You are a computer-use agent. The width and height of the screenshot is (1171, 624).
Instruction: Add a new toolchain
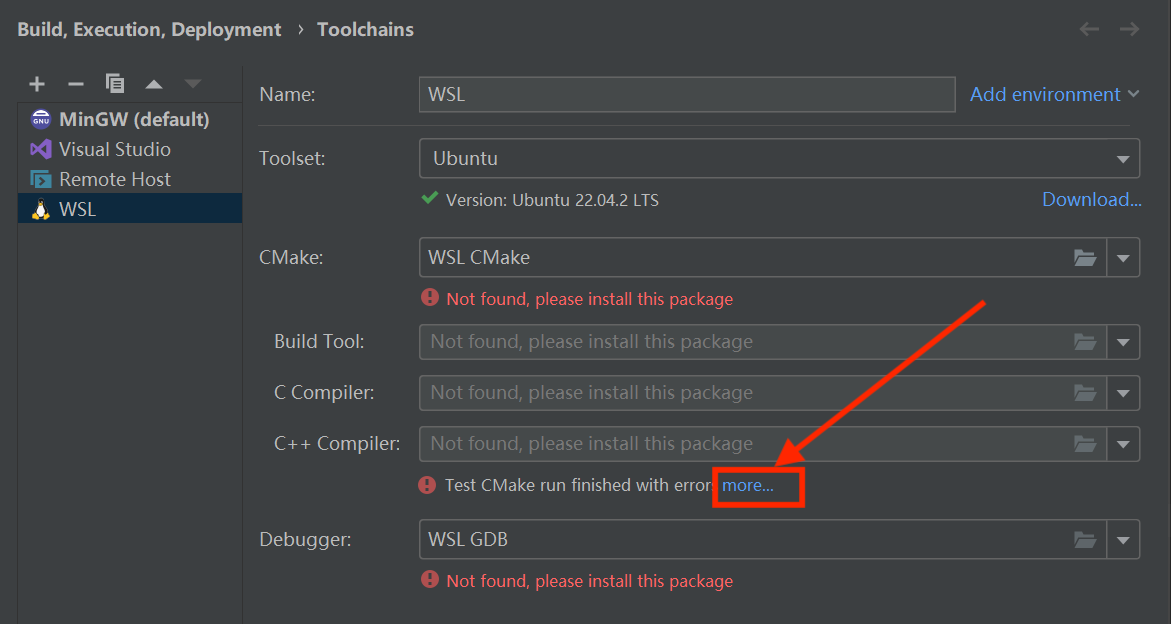click(36, 84)
